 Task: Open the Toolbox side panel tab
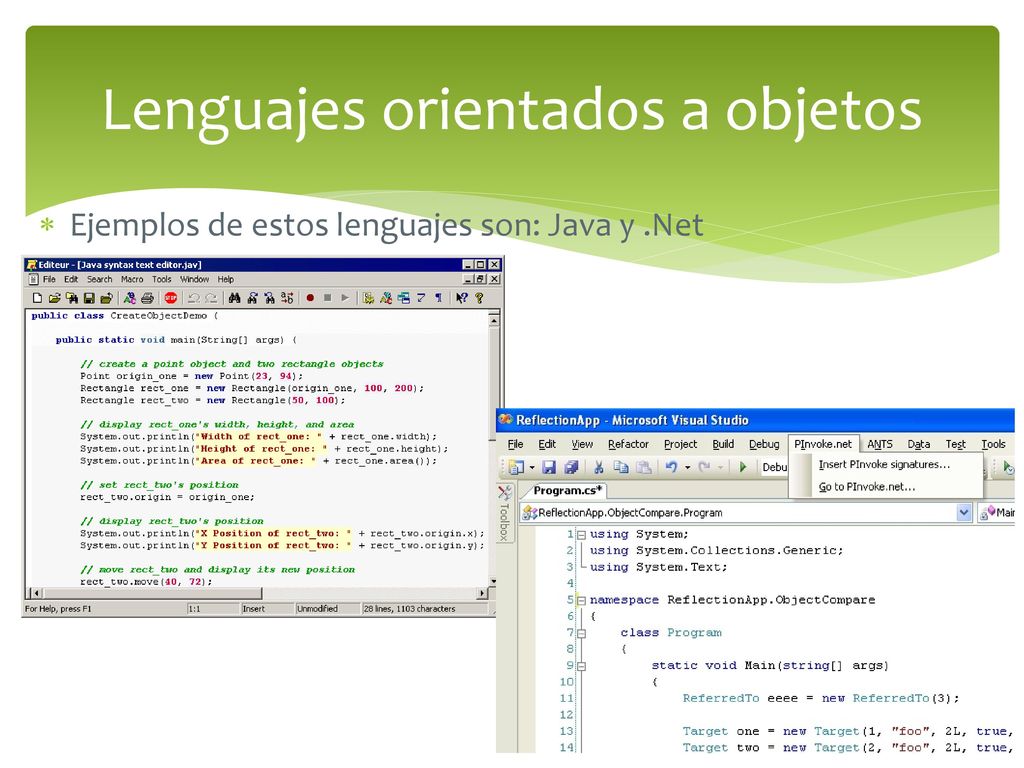point(504,512)
